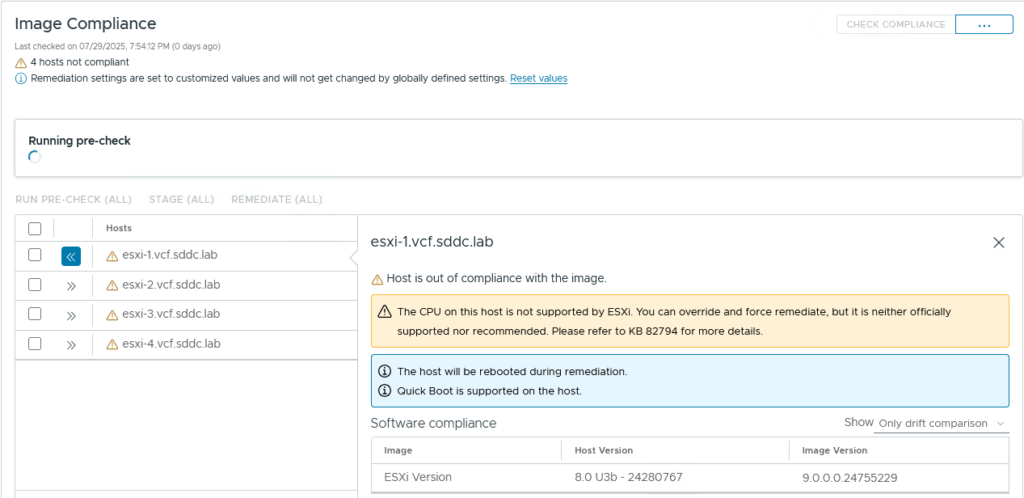Expand the esxi-4.vcf.sddc.lab row details
Image resolution: width=1024 pixels, height=498 pixels.
tap(71, 345)
